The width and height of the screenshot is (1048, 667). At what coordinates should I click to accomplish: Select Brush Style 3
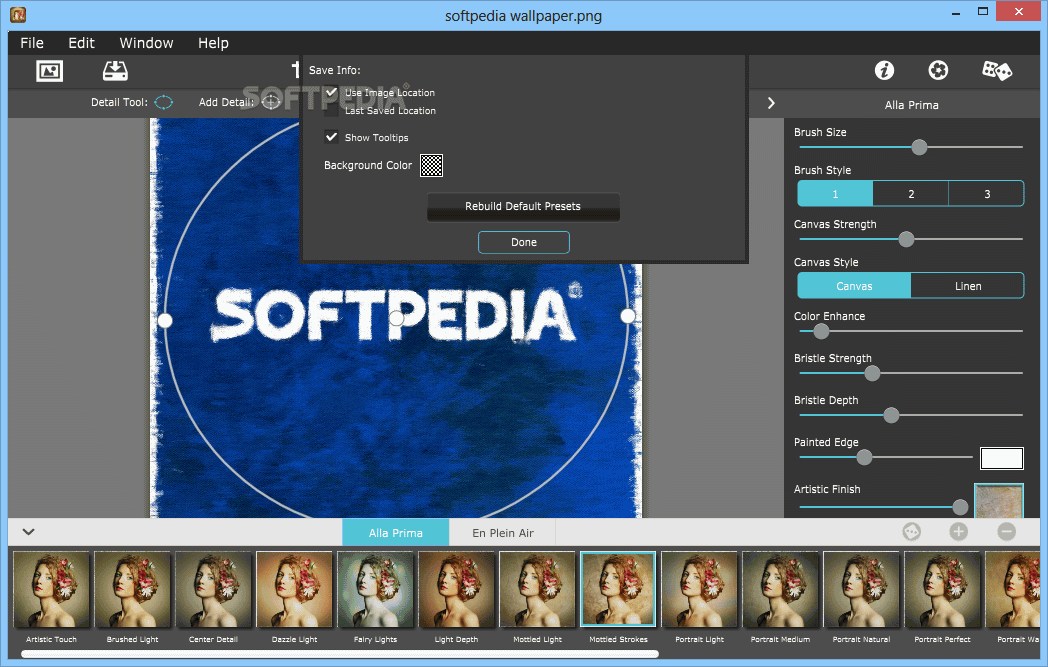(x=987, y=194)
